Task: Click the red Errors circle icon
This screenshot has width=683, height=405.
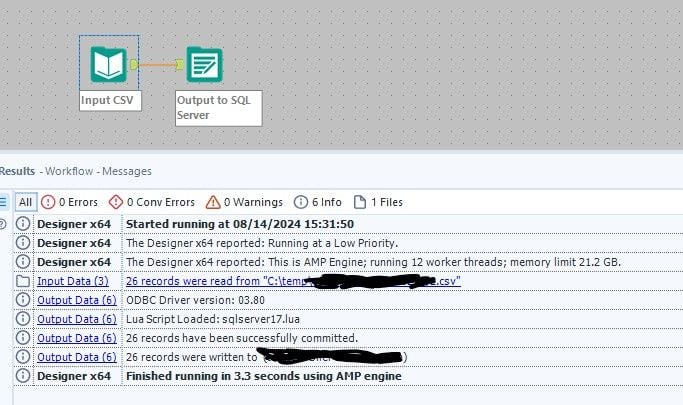Action: click(x=48, y=202)
